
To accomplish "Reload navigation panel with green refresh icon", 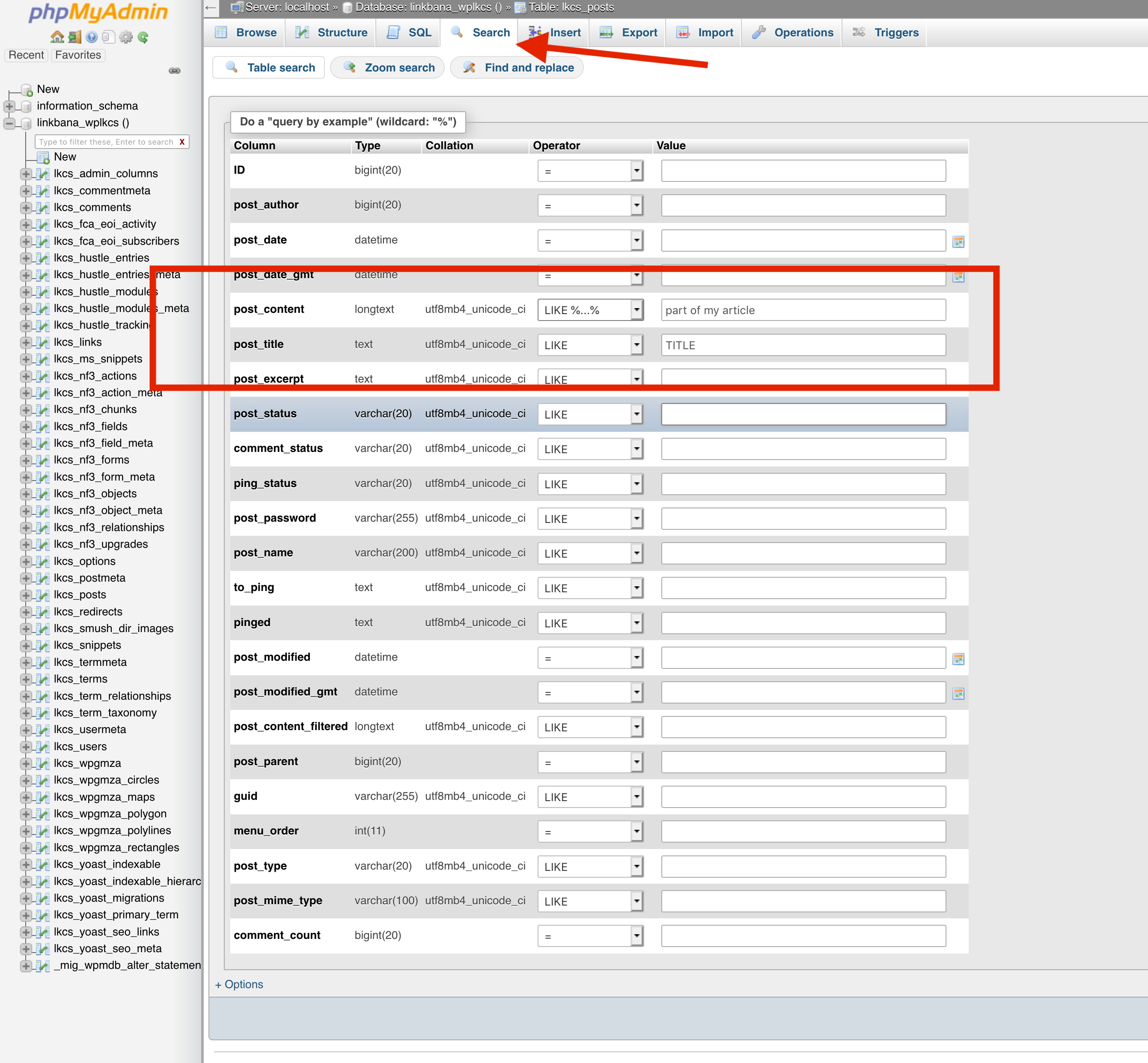I will click(143, 37).
